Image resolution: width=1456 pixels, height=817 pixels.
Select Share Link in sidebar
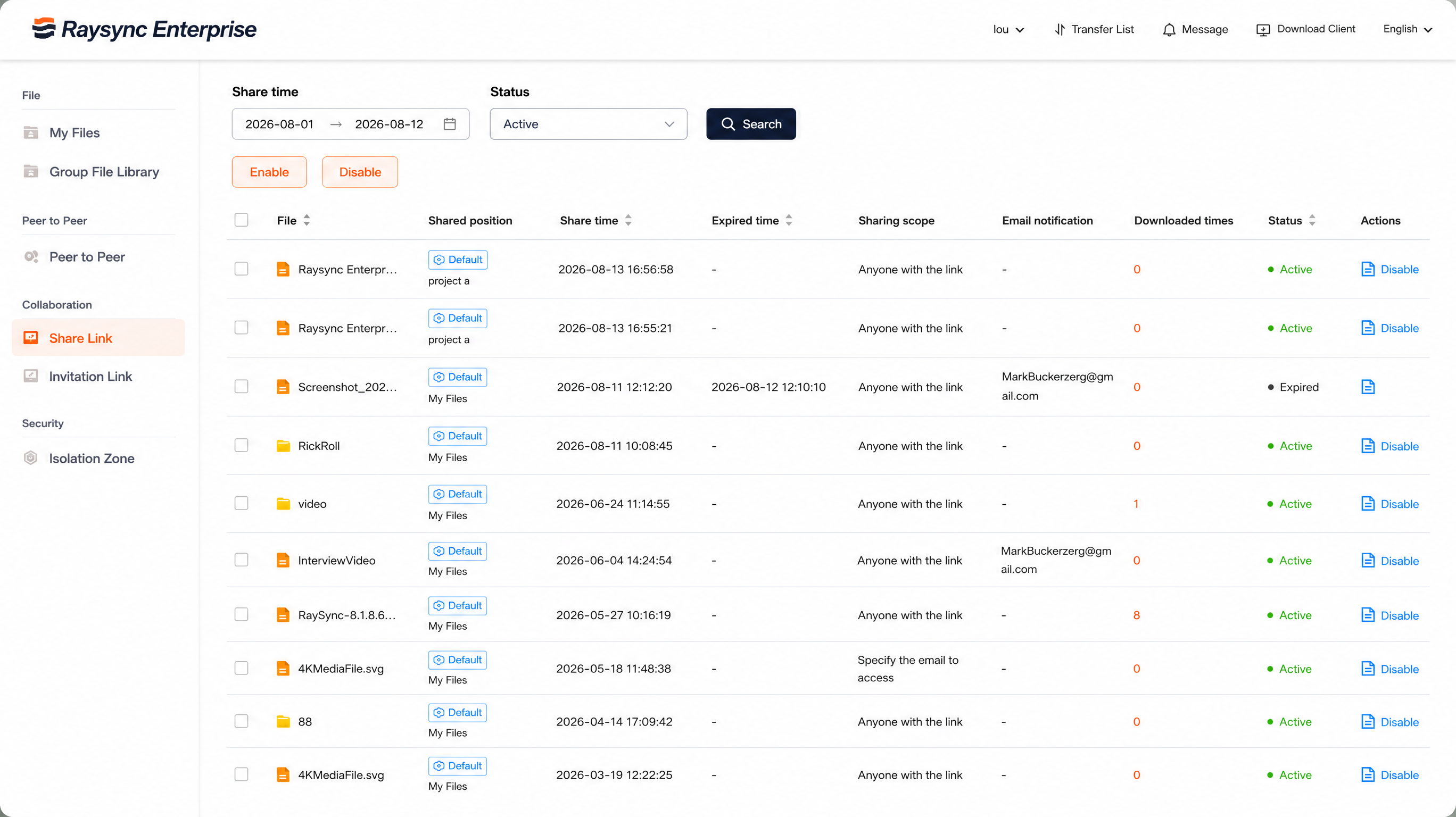click(98, 338)
